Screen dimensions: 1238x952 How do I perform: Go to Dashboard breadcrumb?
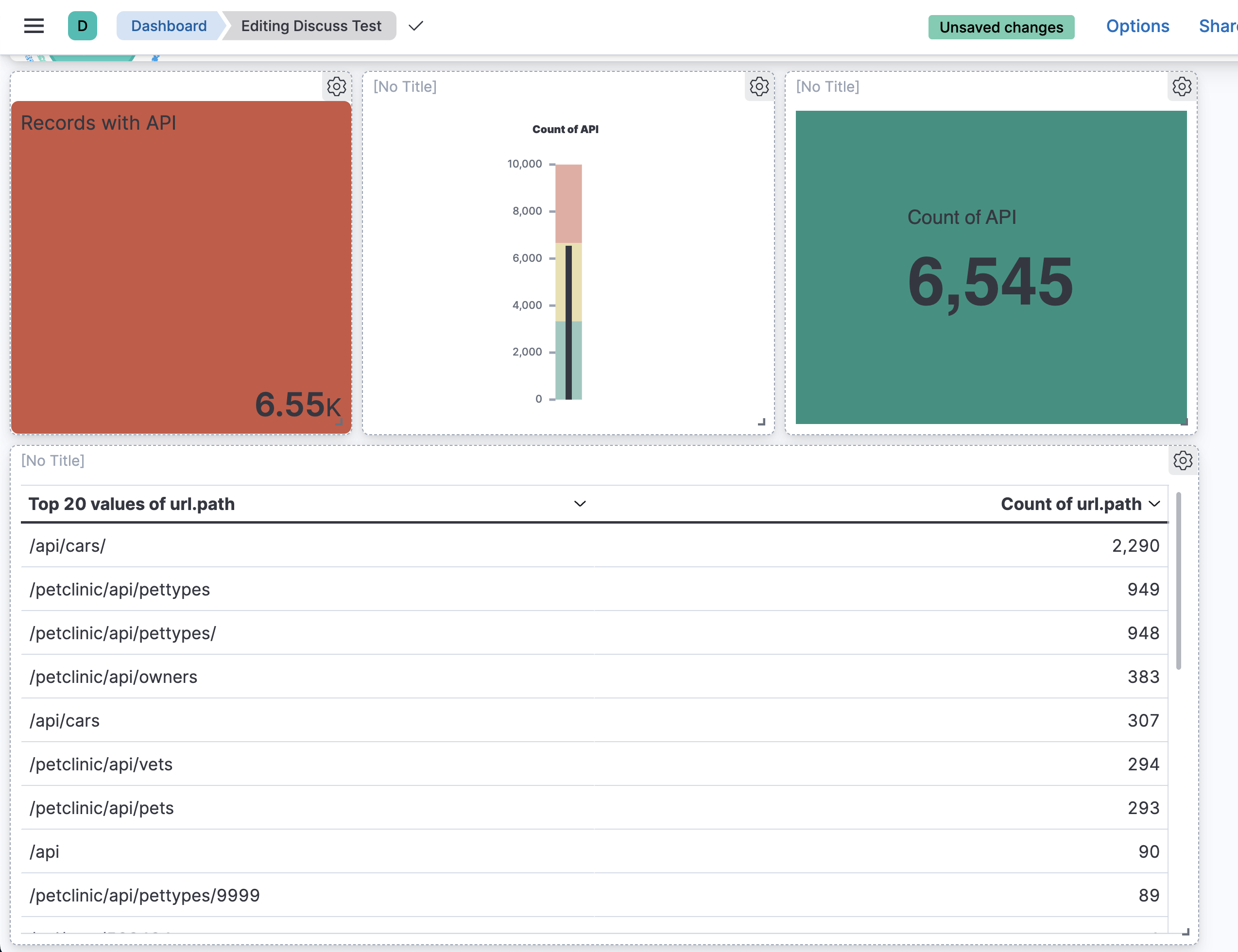[x=168, y=26]
